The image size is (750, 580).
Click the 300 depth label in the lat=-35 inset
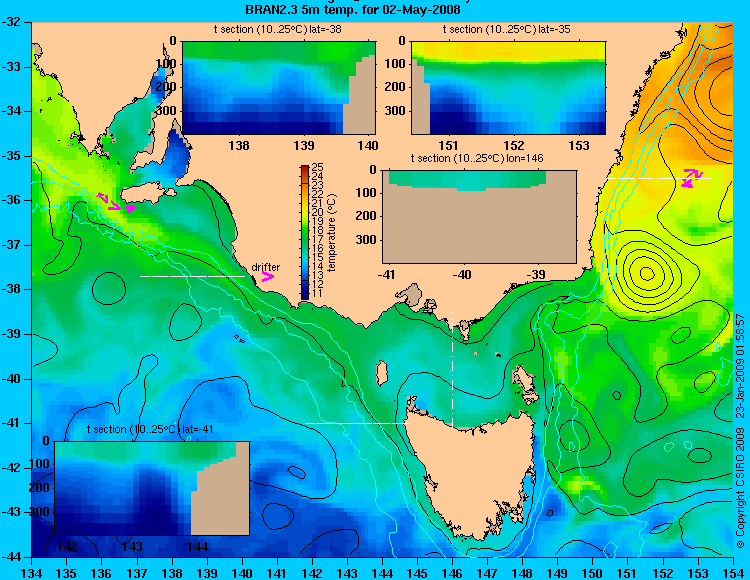395,111
